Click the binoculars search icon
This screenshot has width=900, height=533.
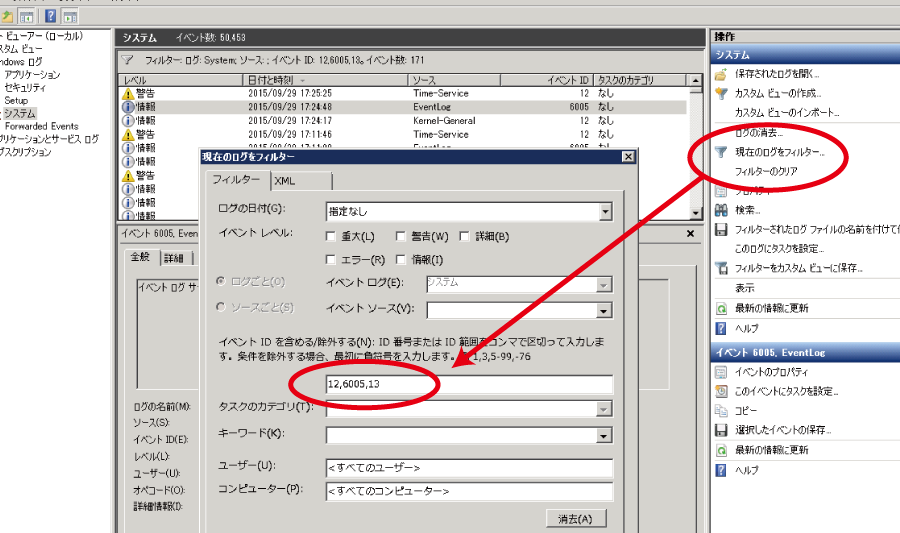click(x=721, y=210)
